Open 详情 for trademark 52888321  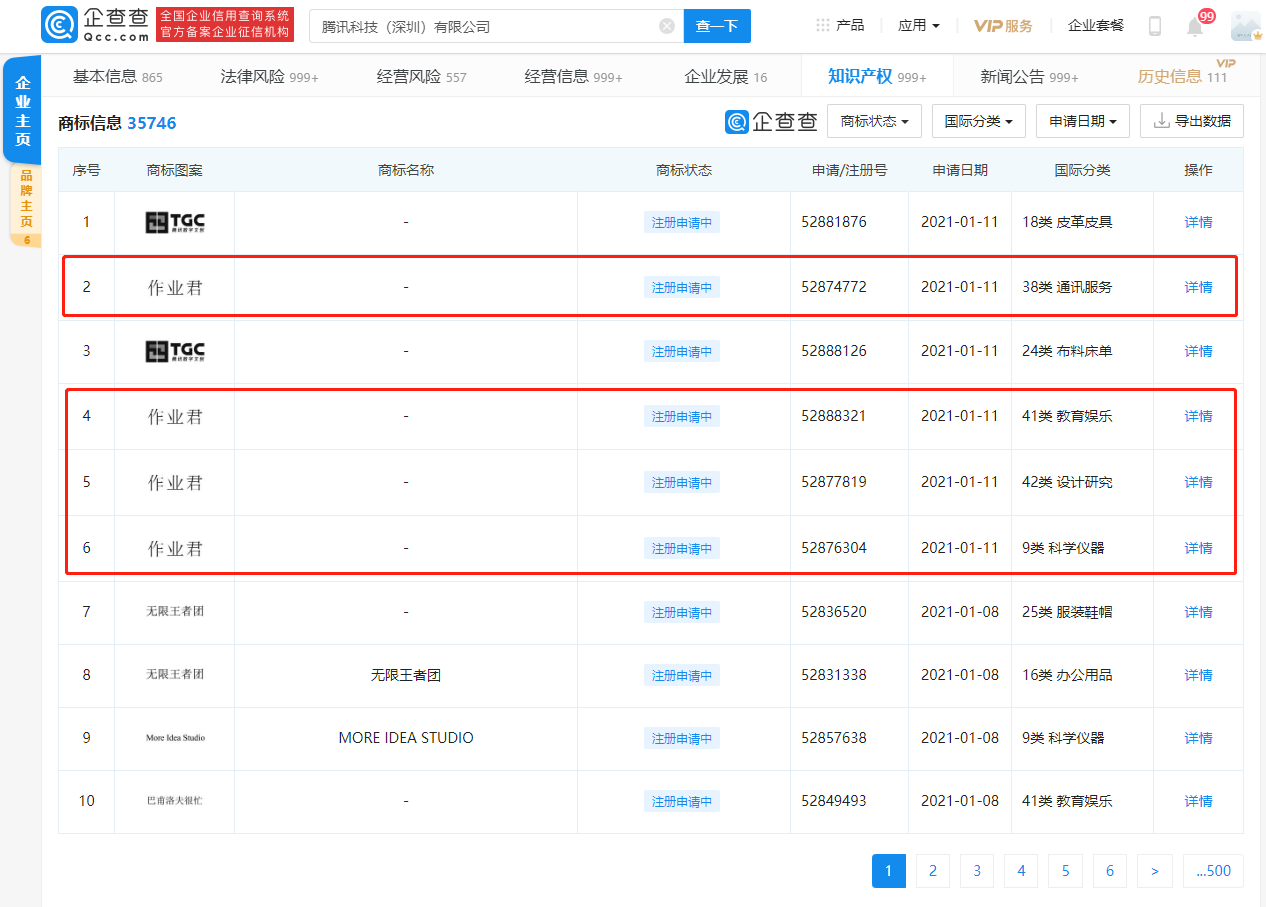(x=1198, y=416)
